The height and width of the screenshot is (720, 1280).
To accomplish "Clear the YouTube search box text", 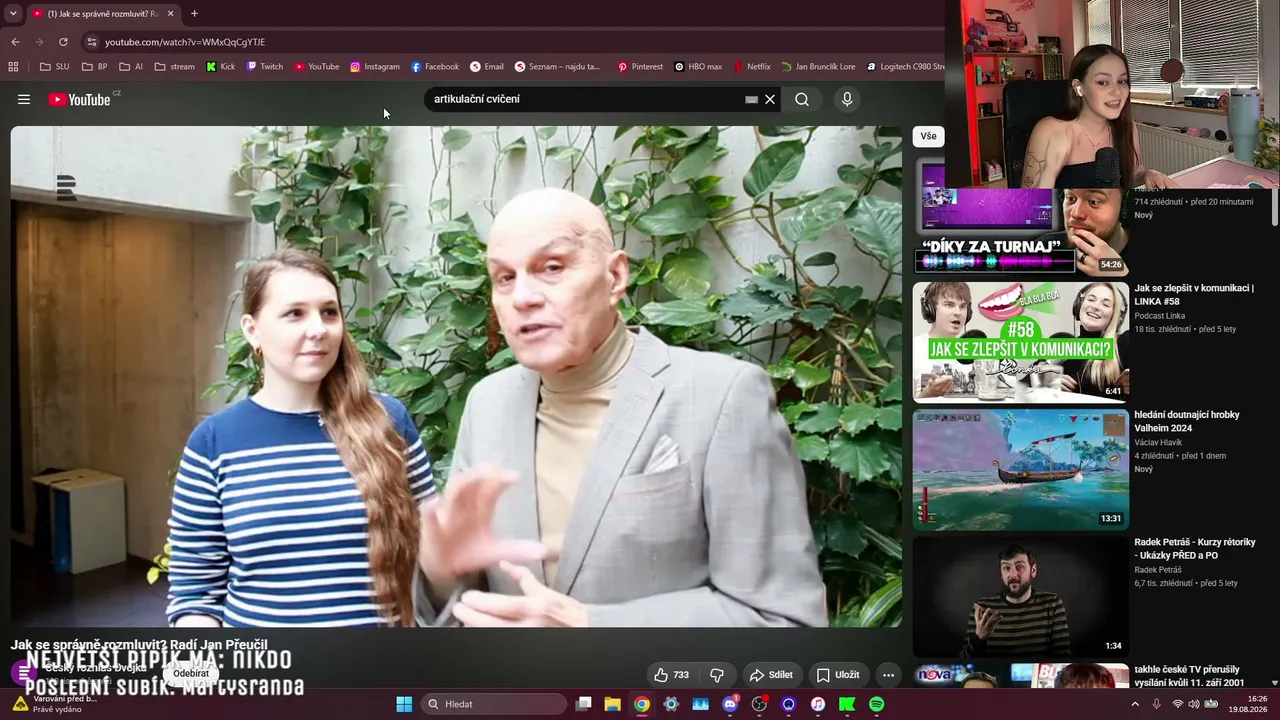I will [770, 99].
